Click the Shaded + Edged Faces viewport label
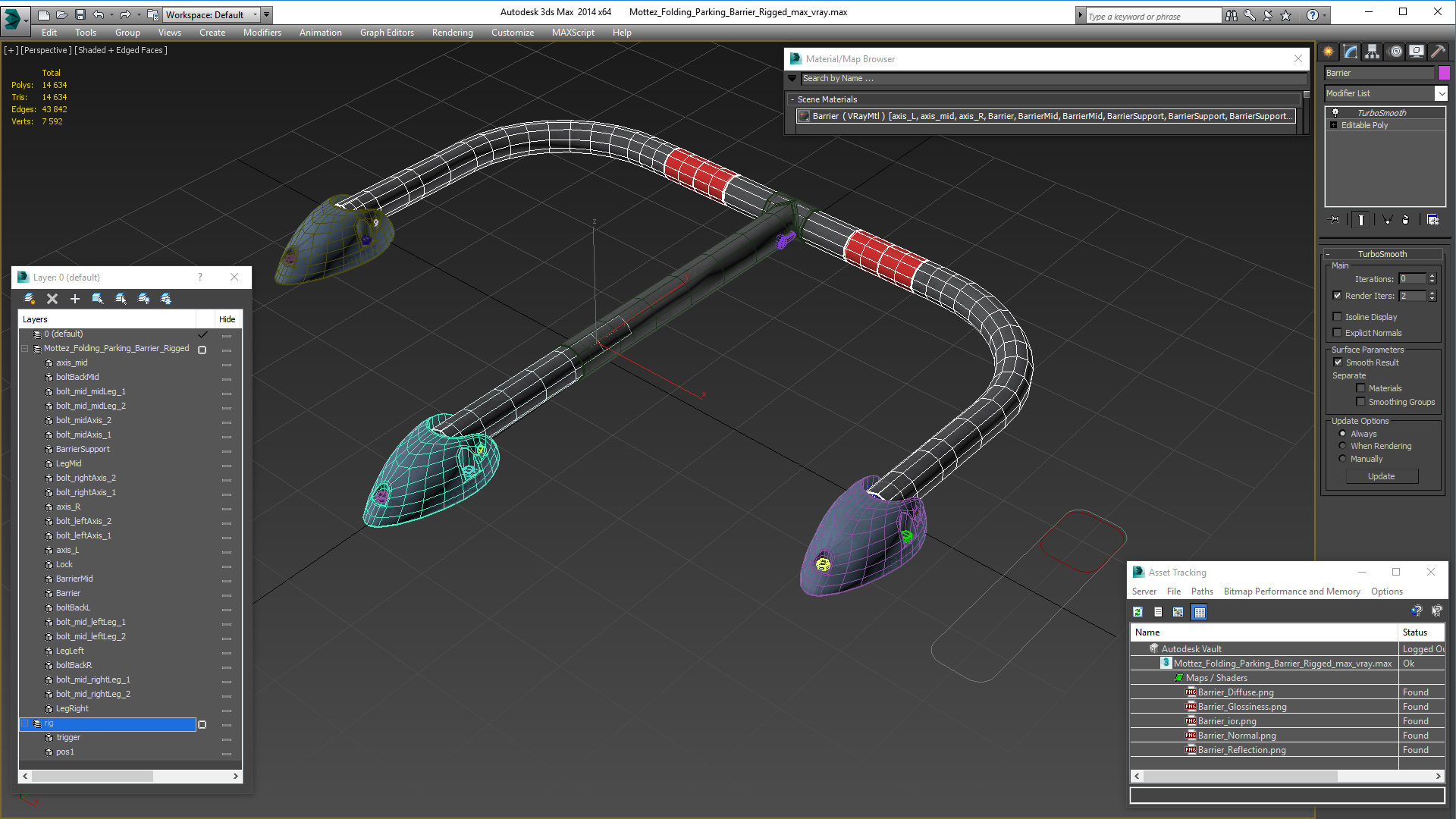 click(121, 50)
